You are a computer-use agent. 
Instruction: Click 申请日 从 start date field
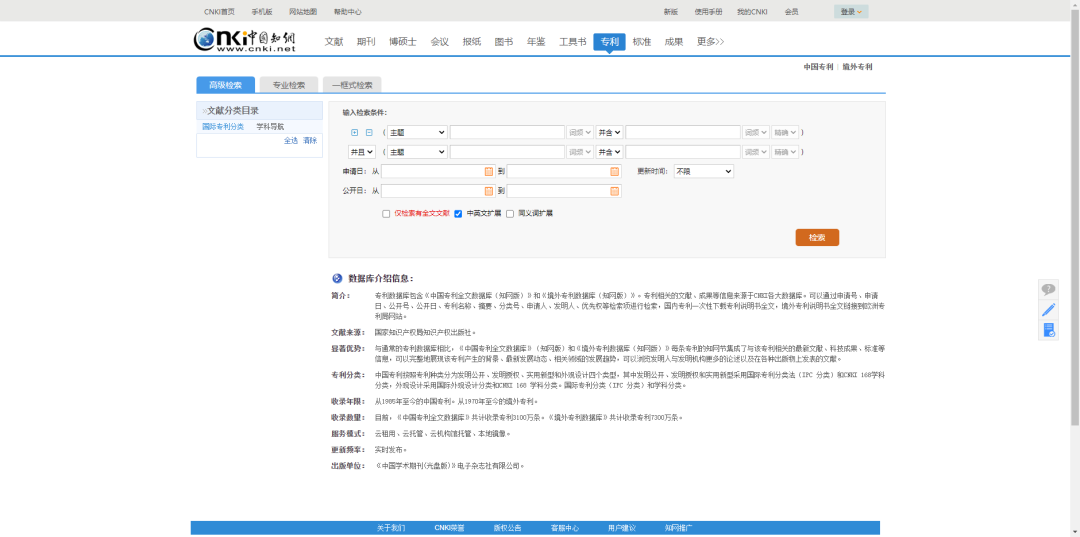438,171
